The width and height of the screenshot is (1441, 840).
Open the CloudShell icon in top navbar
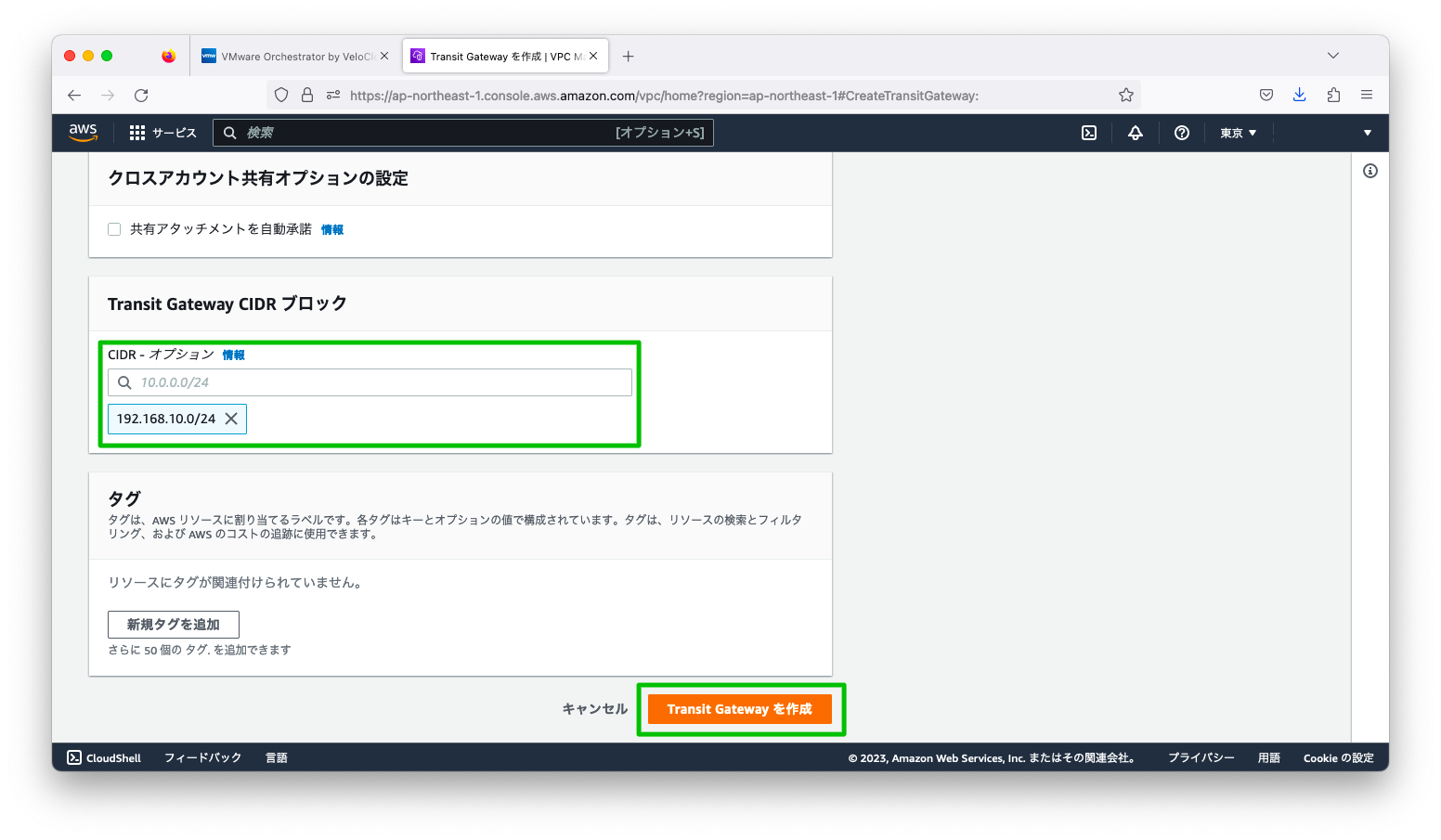coord(1089,133)
